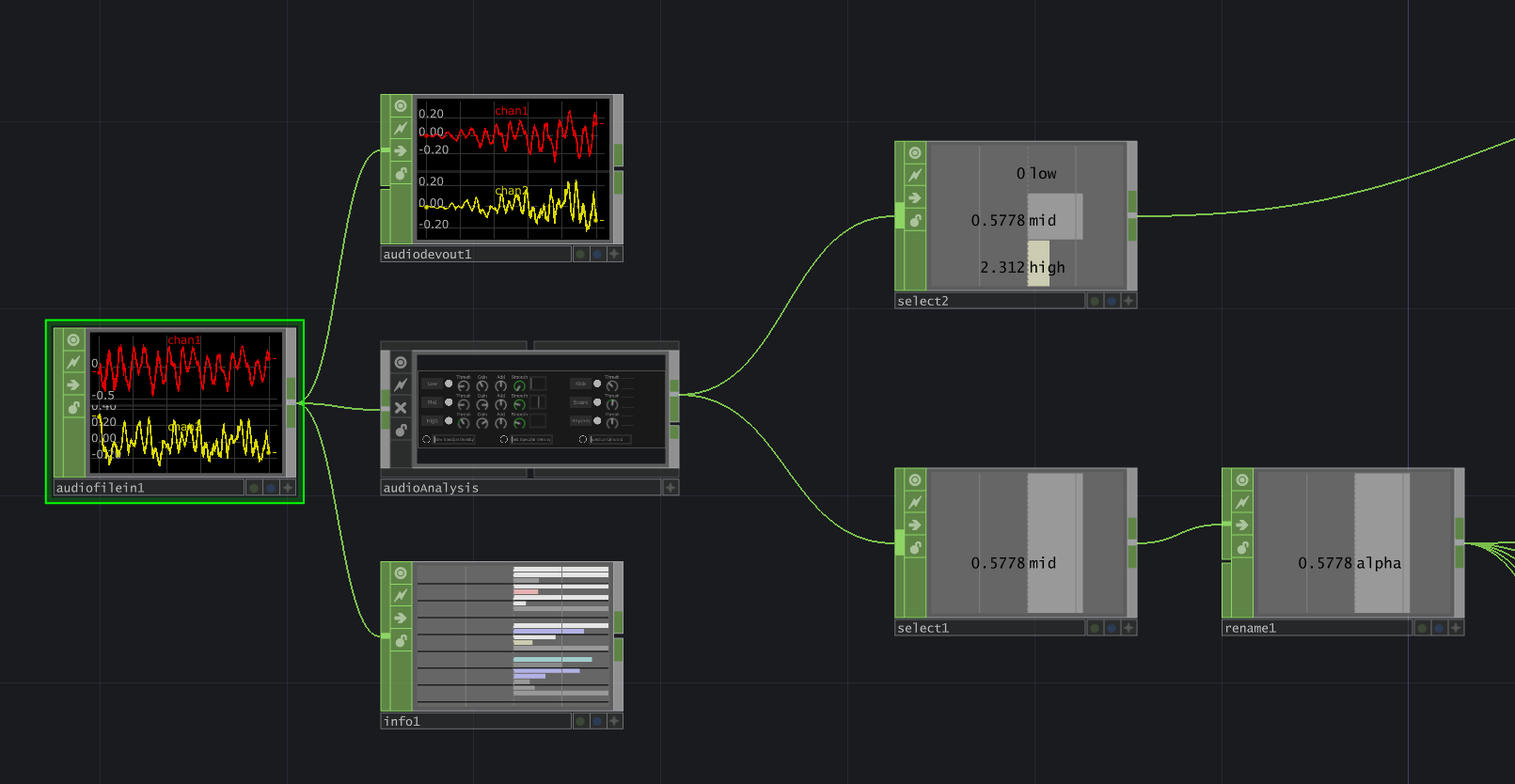Activate the viewer circle flag on rename1

(1242, 479)
